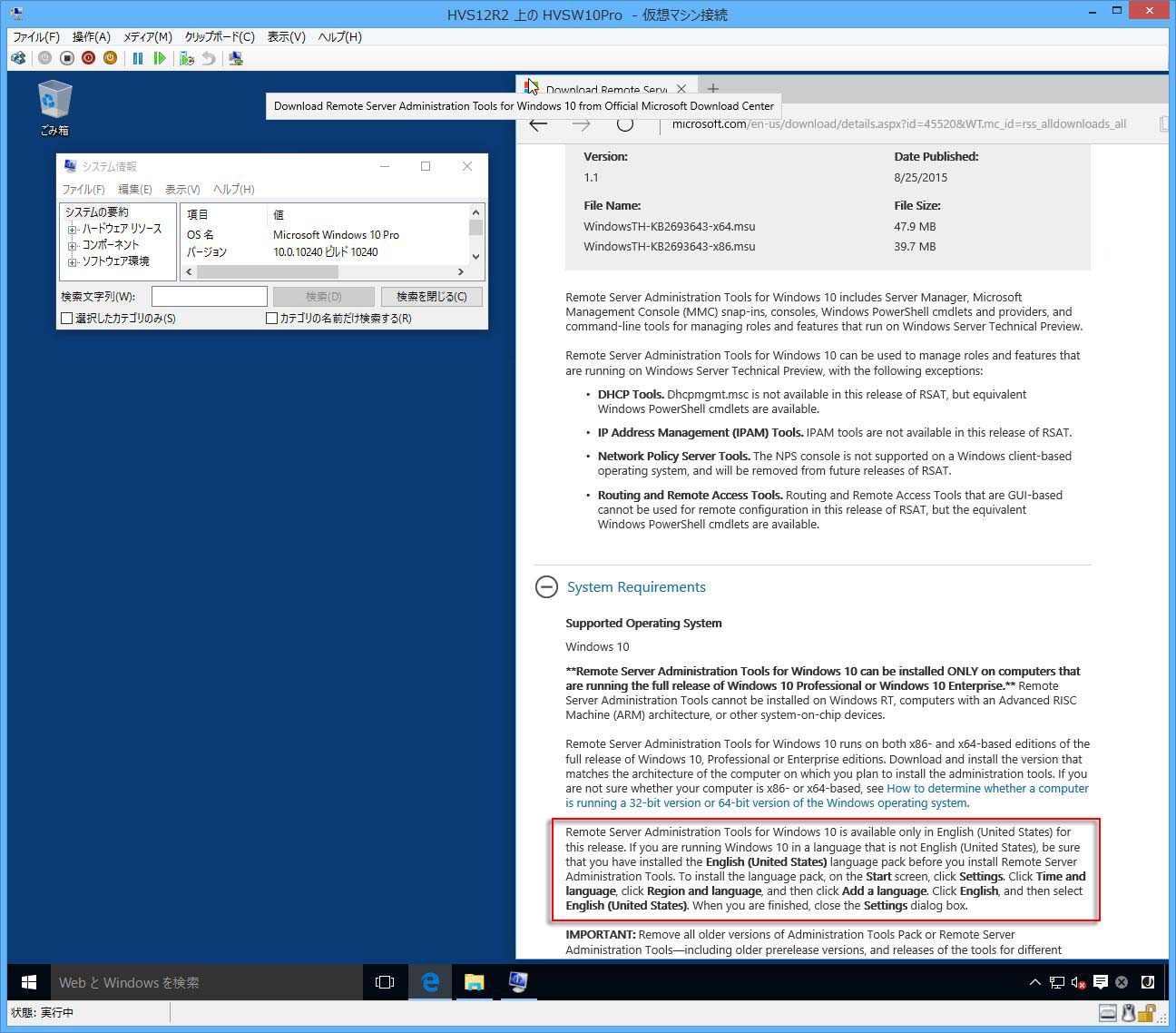This screenshot has width=1176, height=1033.
Task: Open ファイル(F) menu in VM connection window
Action: (36, 37)
